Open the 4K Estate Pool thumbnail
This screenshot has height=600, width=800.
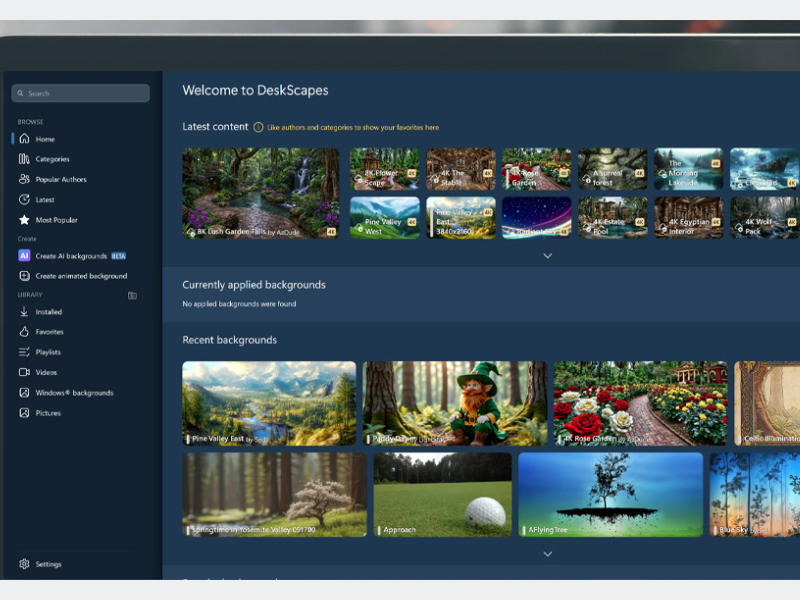point(613,218)
